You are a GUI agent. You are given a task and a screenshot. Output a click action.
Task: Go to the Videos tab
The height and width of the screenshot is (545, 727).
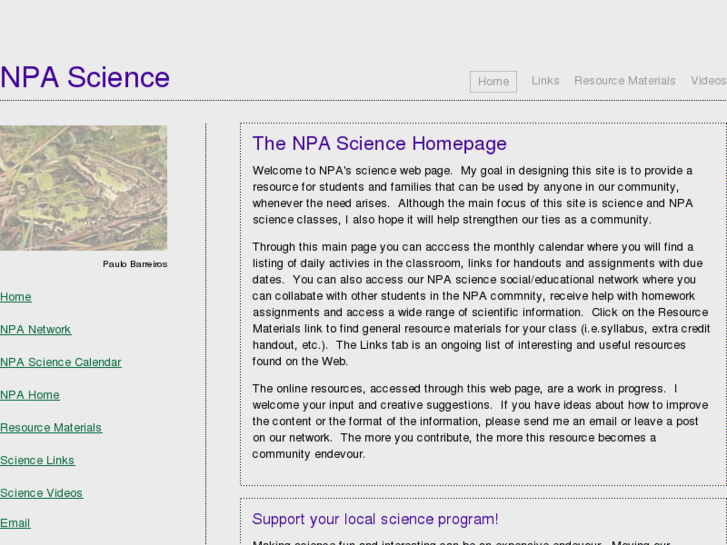[x=708, y=81]
